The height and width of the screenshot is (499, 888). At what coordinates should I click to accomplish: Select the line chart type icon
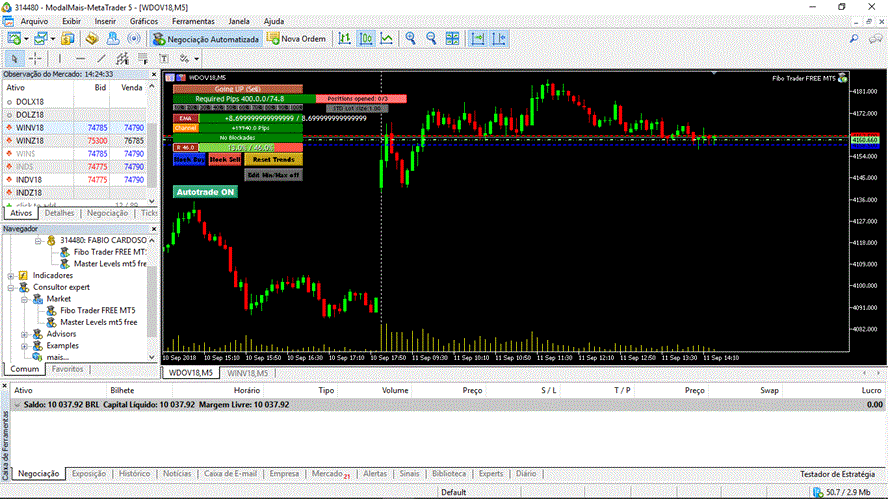[x=386, y=39]
